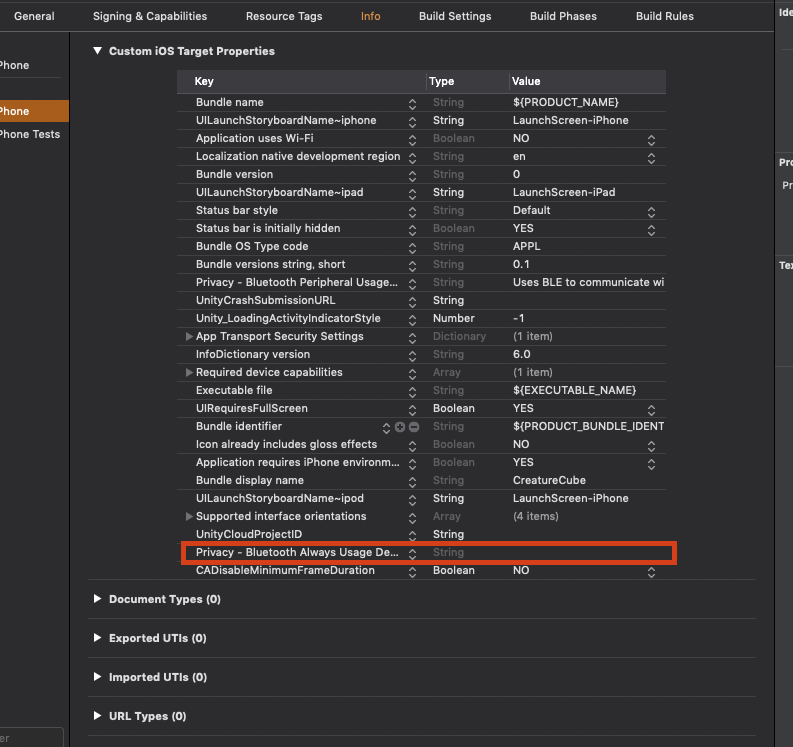Screen dimensions: 793x747
Task: Select InfoDictionary version value 6.0
Action: (x=521, y=355)
